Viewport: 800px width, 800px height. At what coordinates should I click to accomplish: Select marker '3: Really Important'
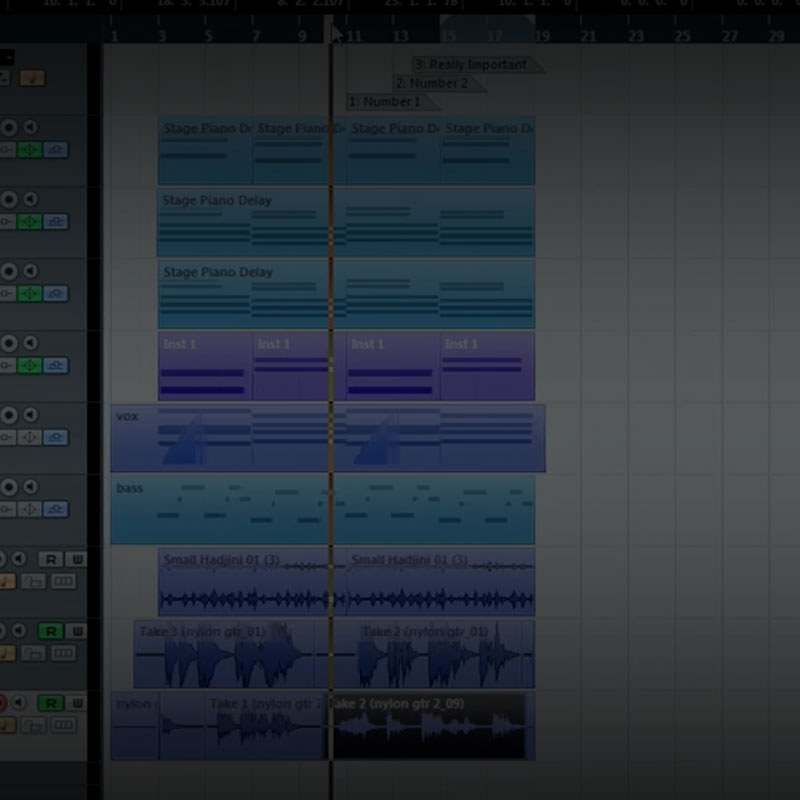pos(477,65)
